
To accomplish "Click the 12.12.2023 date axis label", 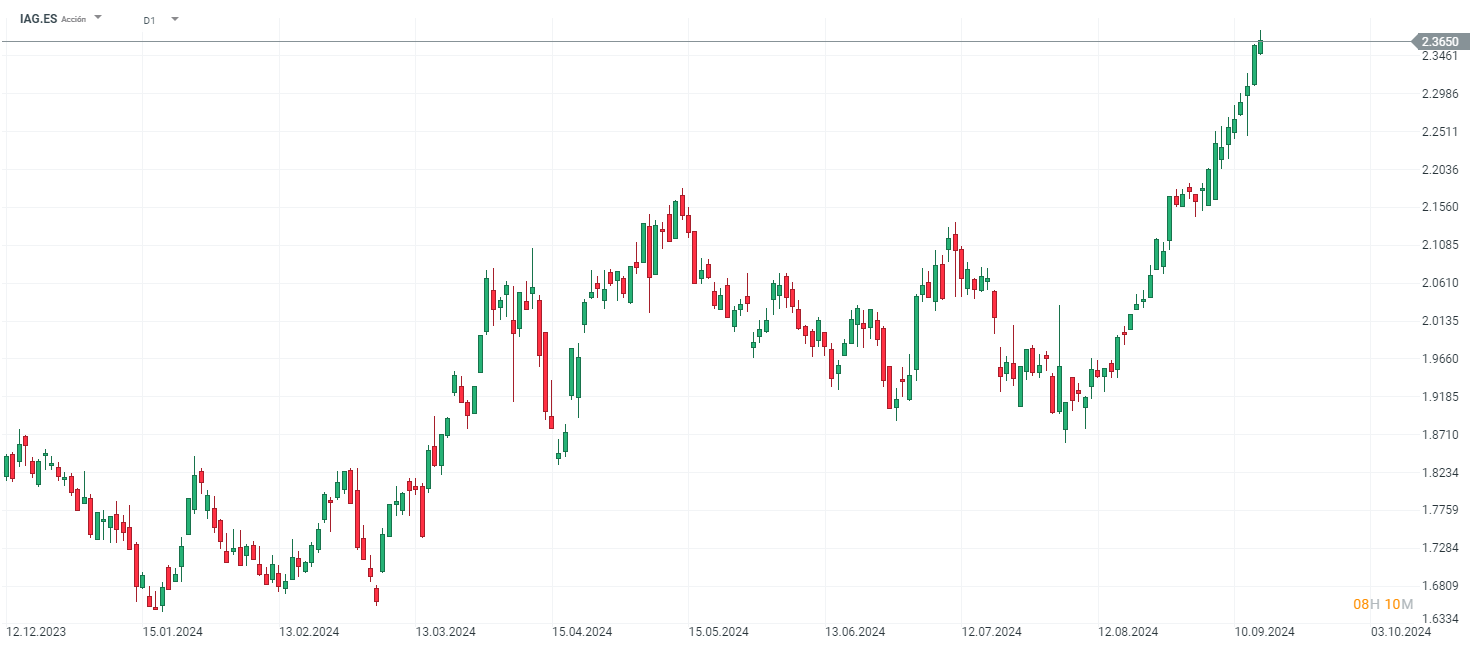I will 36,632.
